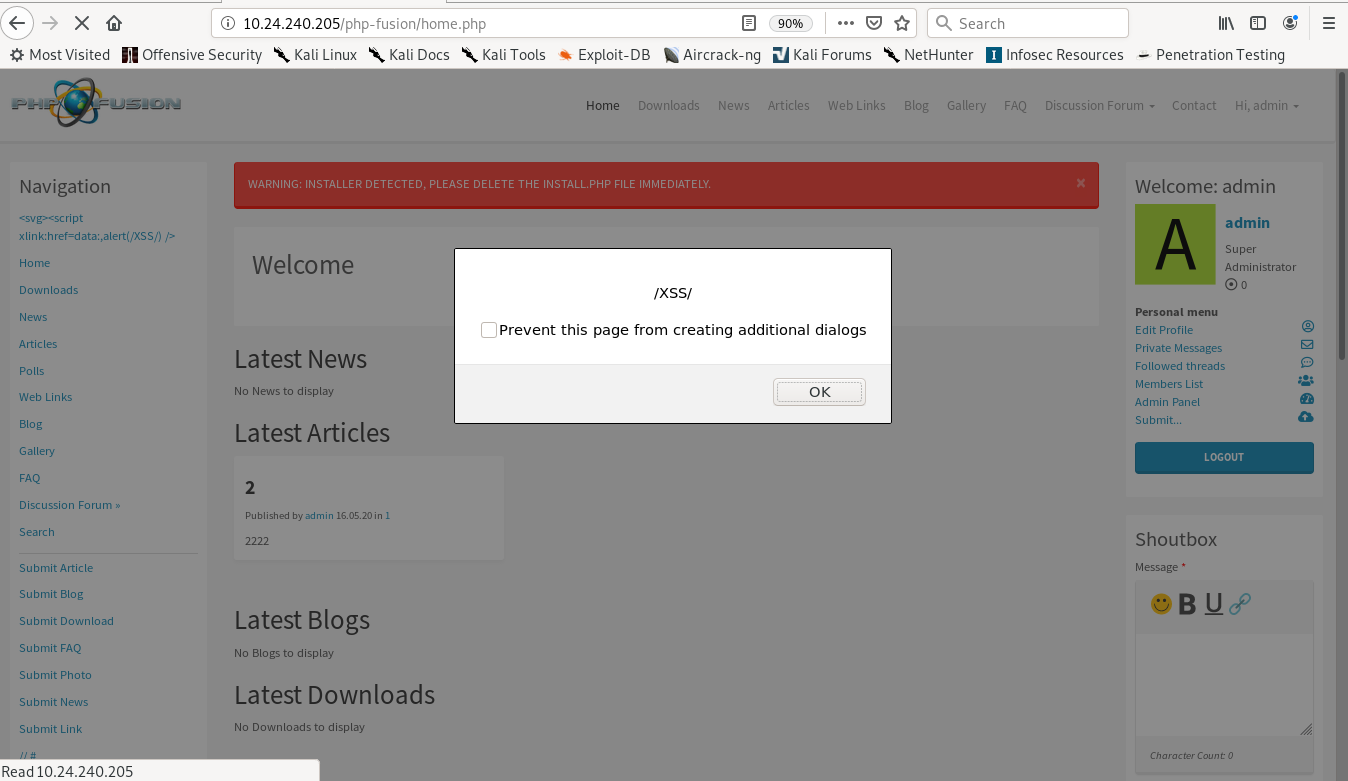This screenshot has width=1348, height=781.
Task: Select Gallery in top navigation
Action: point(967,106)
